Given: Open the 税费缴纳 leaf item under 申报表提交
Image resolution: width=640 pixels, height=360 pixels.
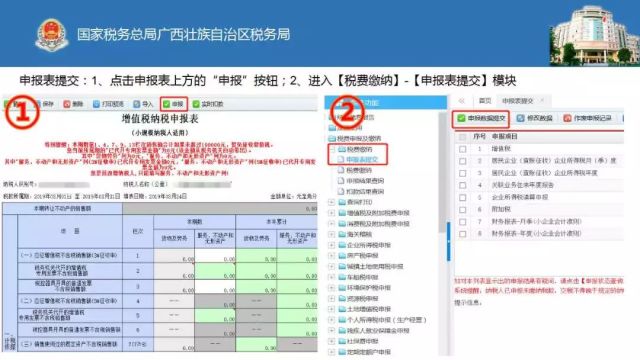Looking at the screenshot, I should pos(359,170).
